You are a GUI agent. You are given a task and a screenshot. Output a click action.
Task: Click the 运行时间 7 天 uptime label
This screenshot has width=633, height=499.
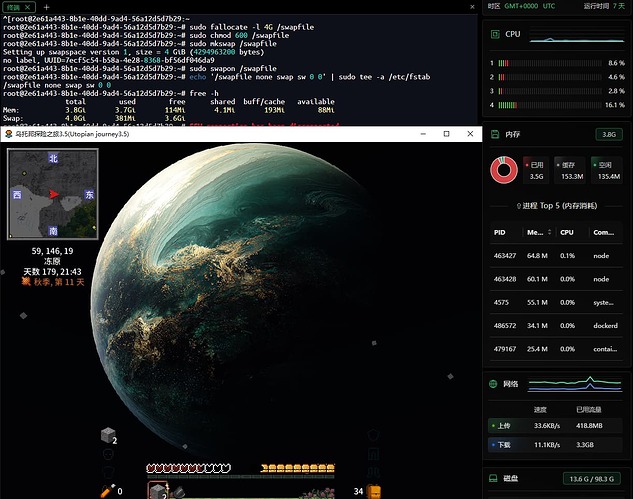604,6
